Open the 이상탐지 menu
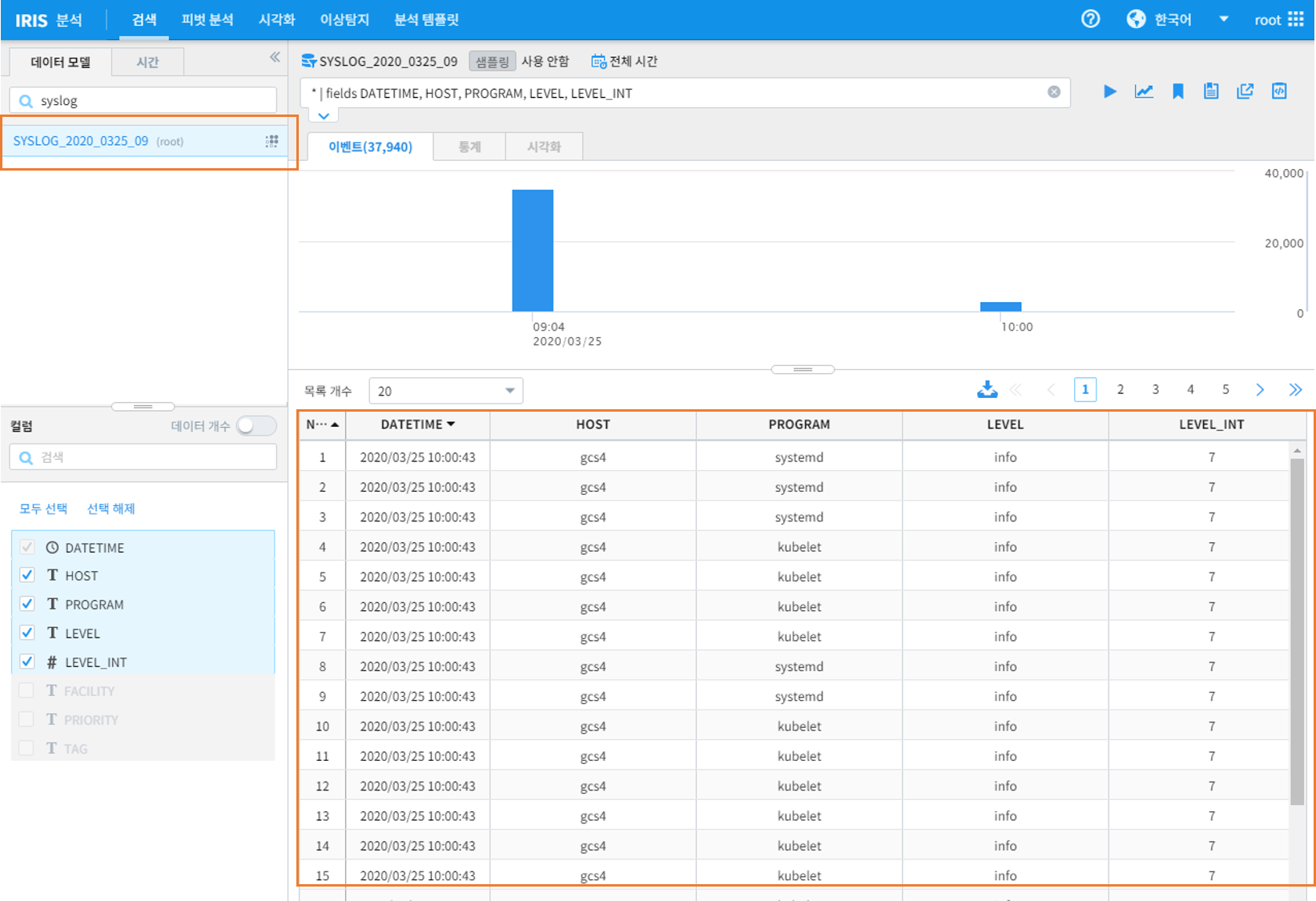Viewport: 1316px width, 901px height. click(x=344, y=19)
